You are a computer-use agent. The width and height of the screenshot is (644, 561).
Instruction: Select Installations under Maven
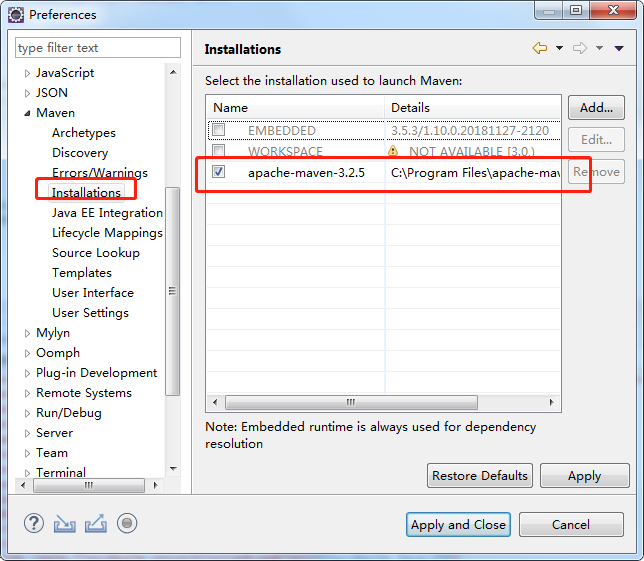pyautogui.click(x=86, y=193)
